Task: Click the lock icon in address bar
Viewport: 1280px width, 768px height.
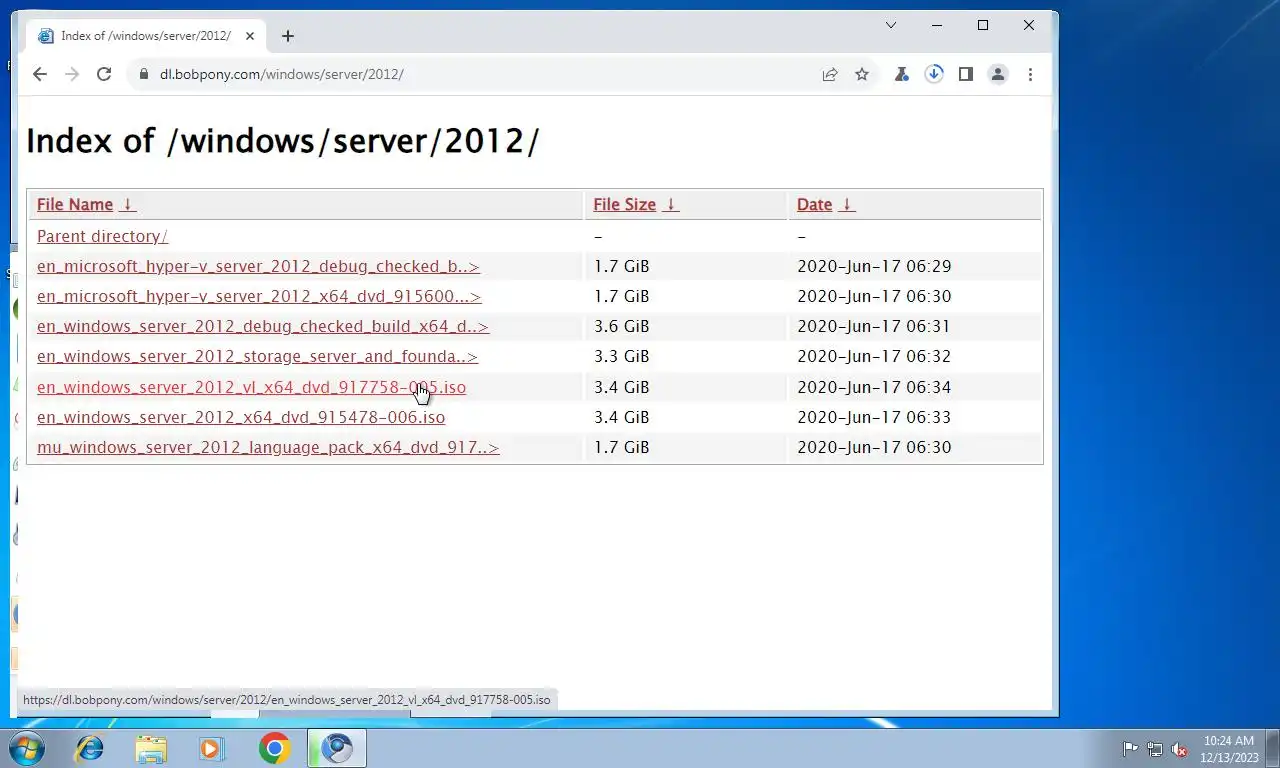Action: coord(143,74)
